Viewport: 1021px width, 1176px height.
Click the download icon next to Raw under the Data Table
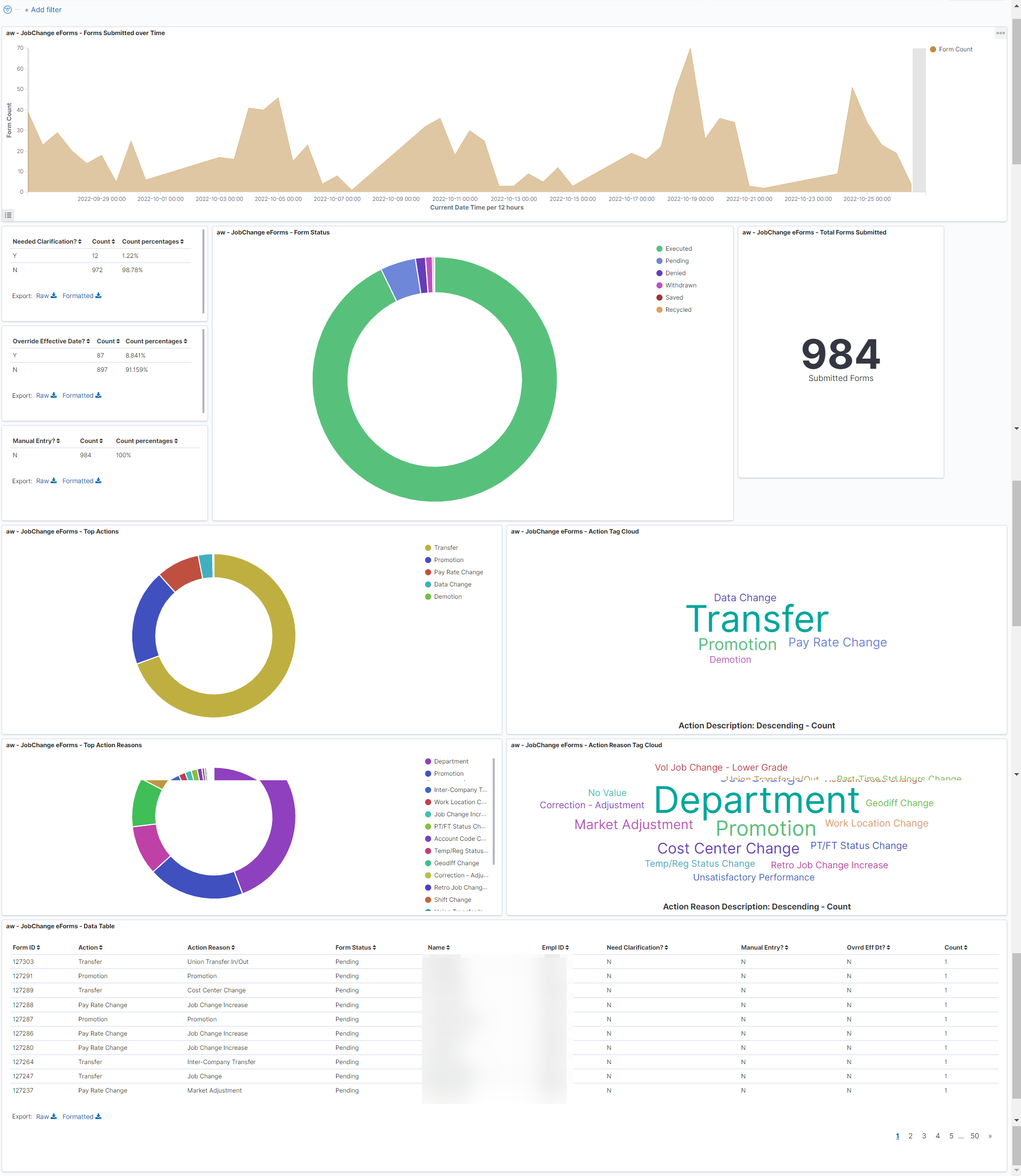pyautogui.click(x=54, y=1116)
